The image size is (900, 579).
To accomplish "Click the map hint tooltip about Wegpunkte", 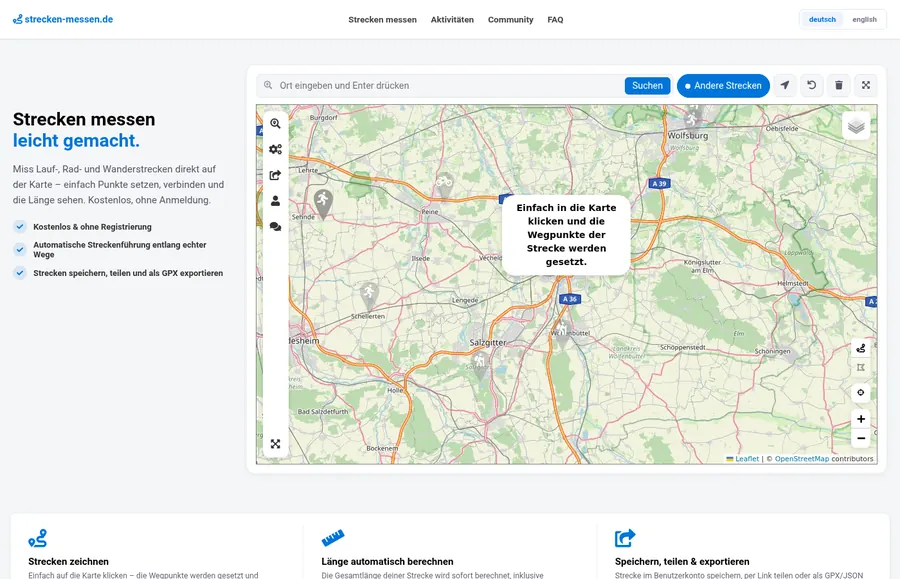I will (566, 235).
